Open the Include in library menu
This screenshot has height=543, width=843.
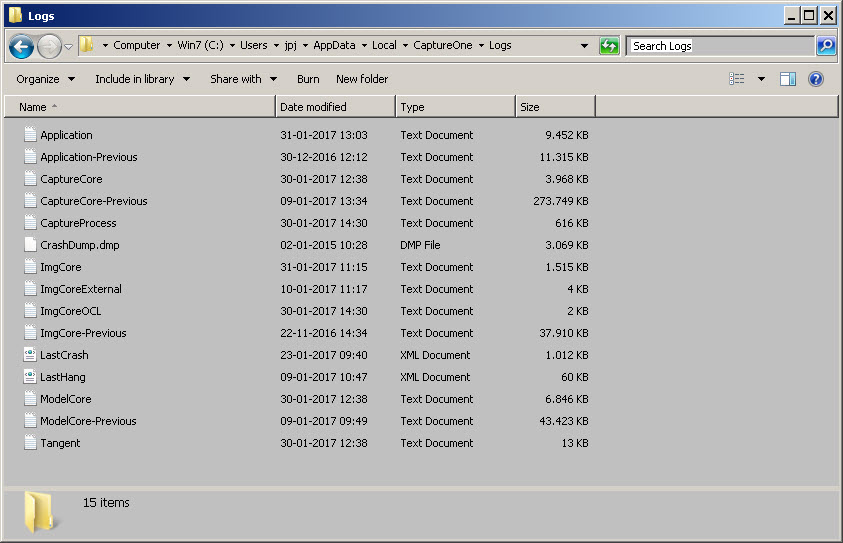pos(142,79)
